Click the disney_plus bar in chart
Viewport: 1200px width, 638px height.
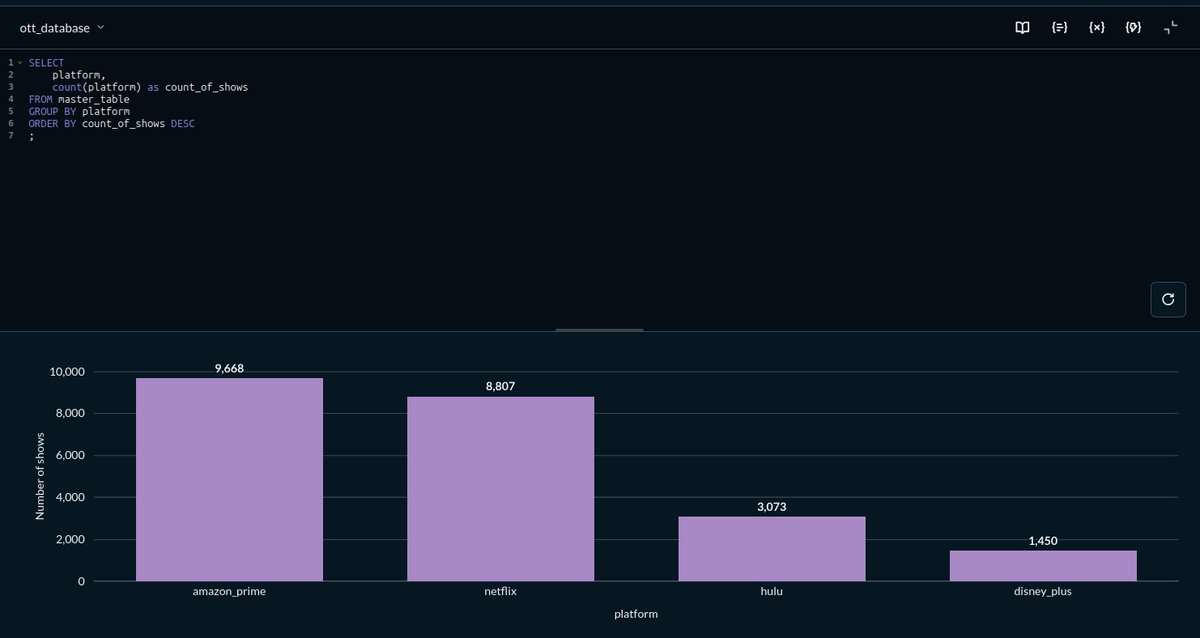tap(1043, 566)
